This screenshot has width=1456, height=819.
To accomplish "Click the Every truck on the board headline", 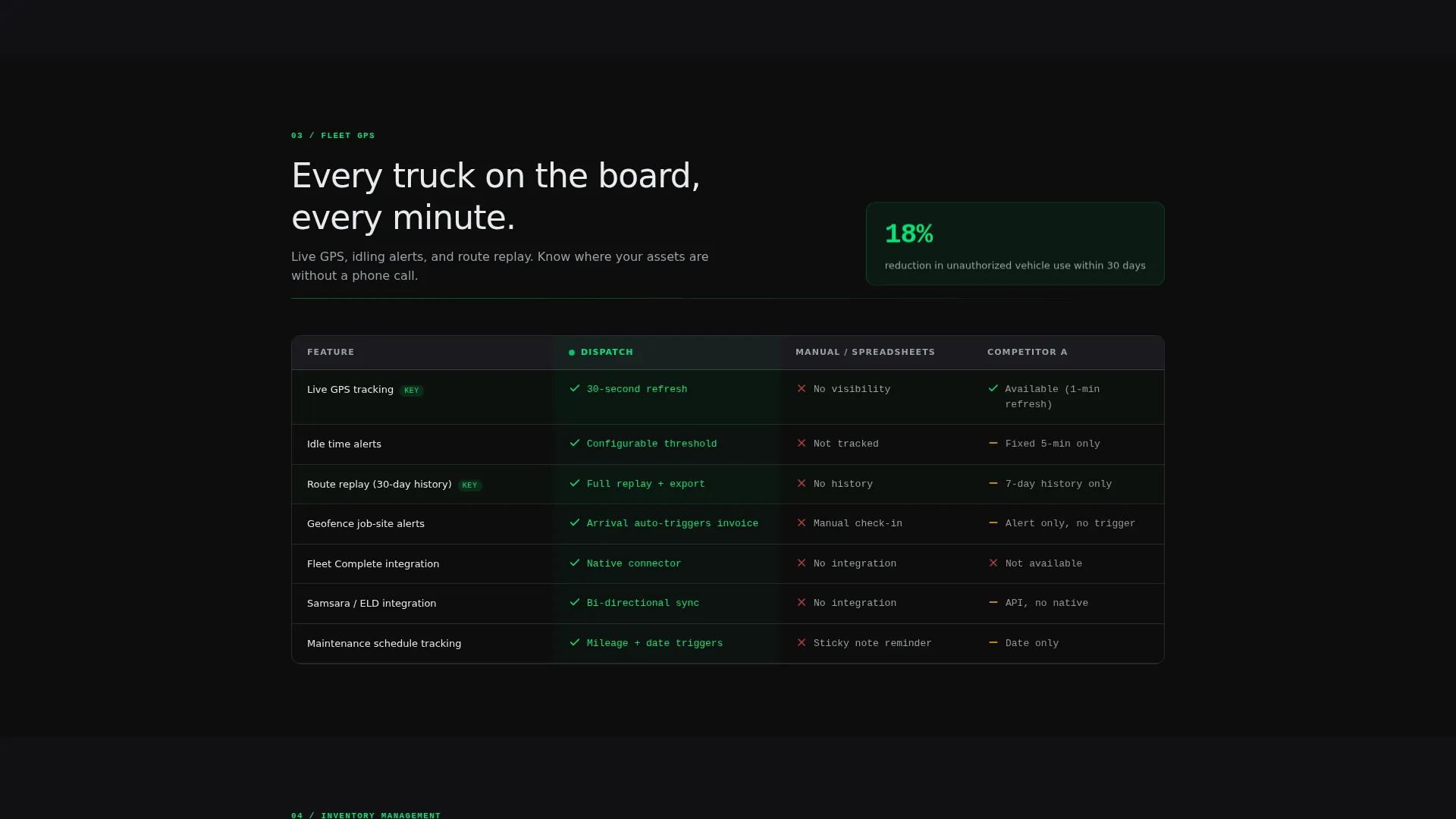I will pos(496,196).
